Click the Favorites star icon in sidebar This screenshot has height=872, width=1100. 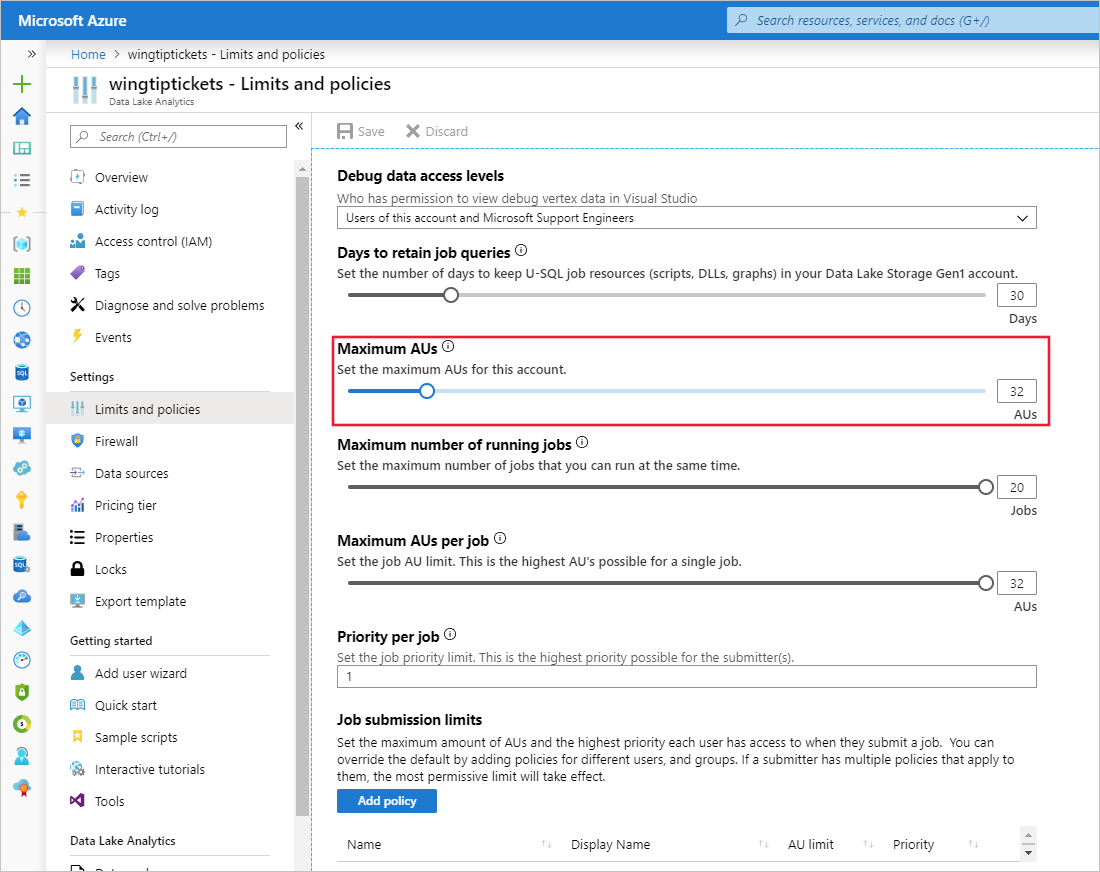point(22,212)
